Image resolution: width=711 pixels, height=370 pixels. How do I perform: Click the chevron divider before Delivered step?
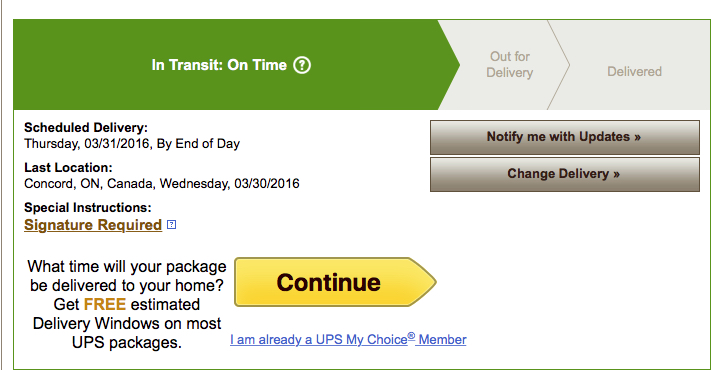[559, 65]
